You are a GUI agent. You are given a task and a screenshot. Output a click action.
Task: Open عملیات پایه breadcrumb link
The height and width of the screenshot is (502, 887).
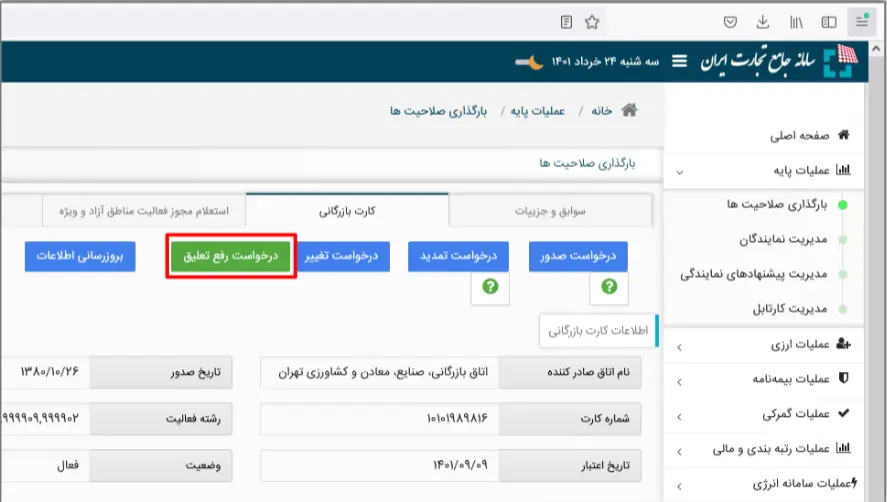pos(537,111)
